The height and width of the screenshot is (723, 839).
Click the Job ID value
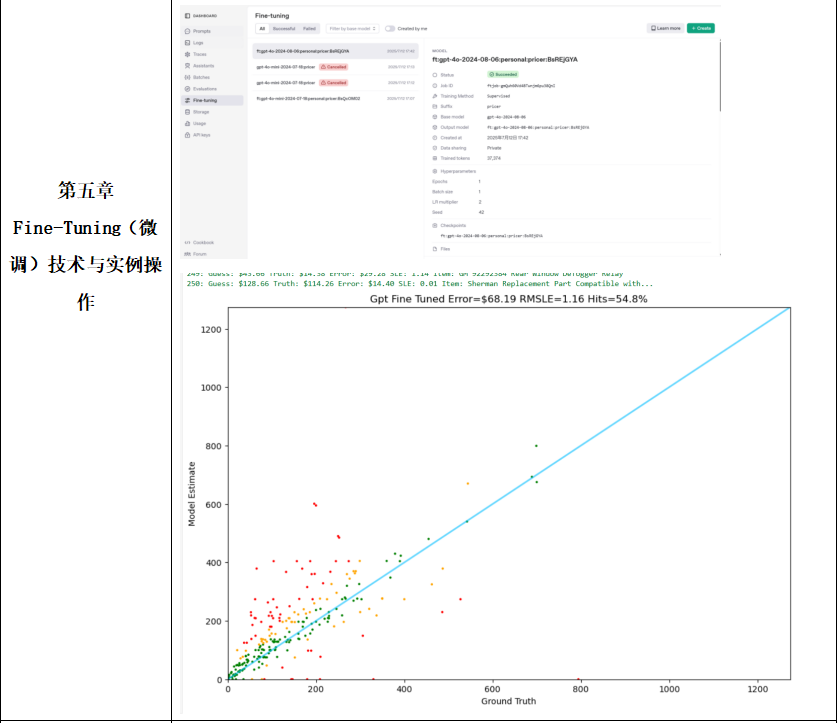point(521,86)
